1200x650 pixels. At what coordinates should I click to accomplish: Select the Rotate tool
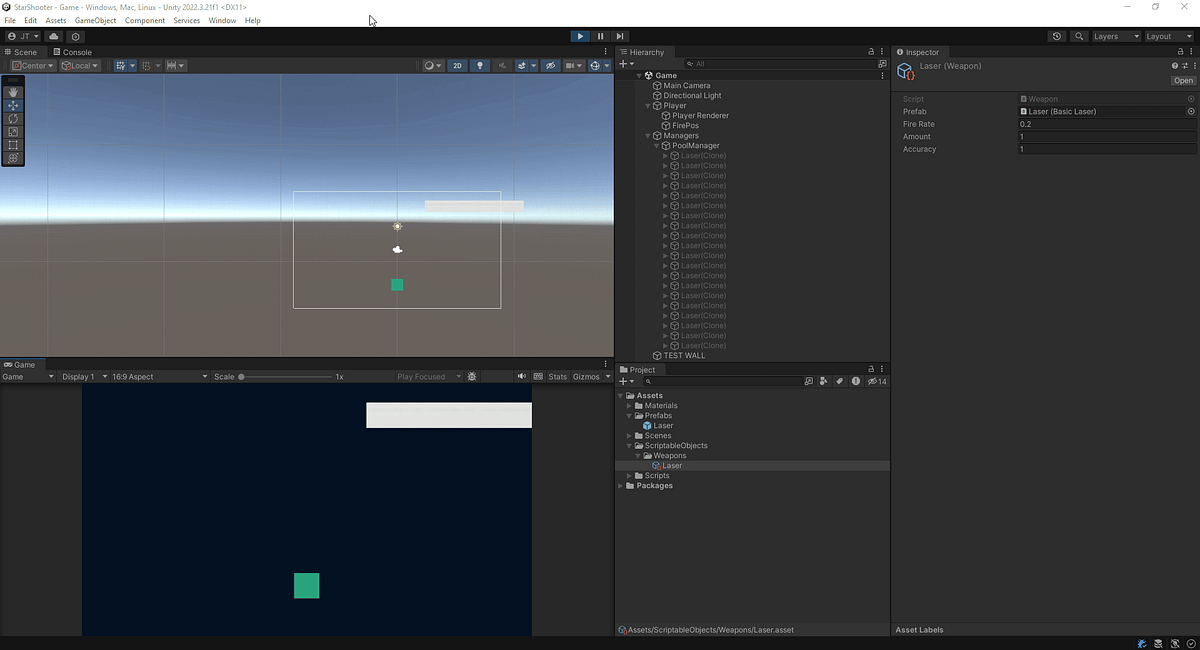click(13, 118)
